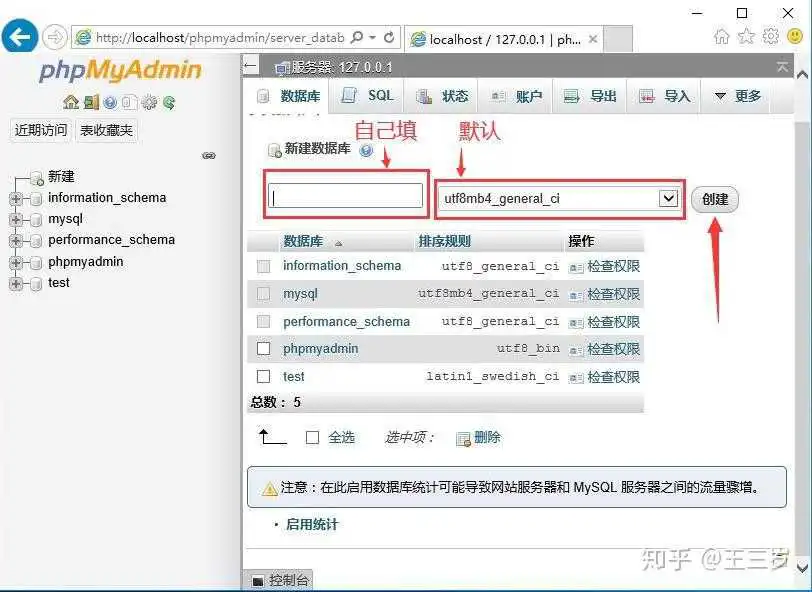
Task: Click the link chain icon in navigation panel
Action: pos(209,155)
